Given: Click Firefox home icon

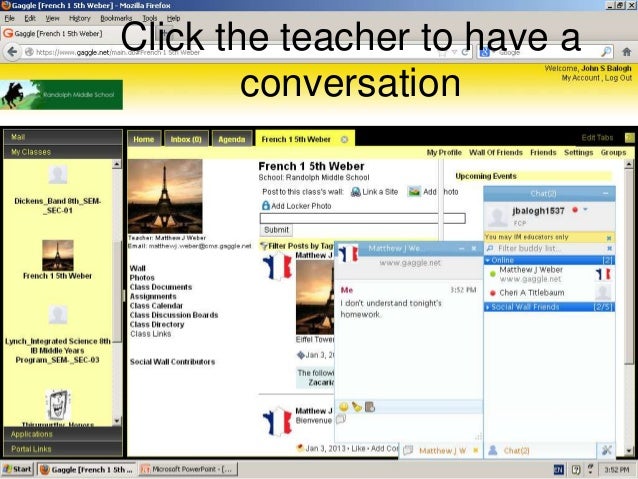Looking at the screenshot, I should click(627, 52).
